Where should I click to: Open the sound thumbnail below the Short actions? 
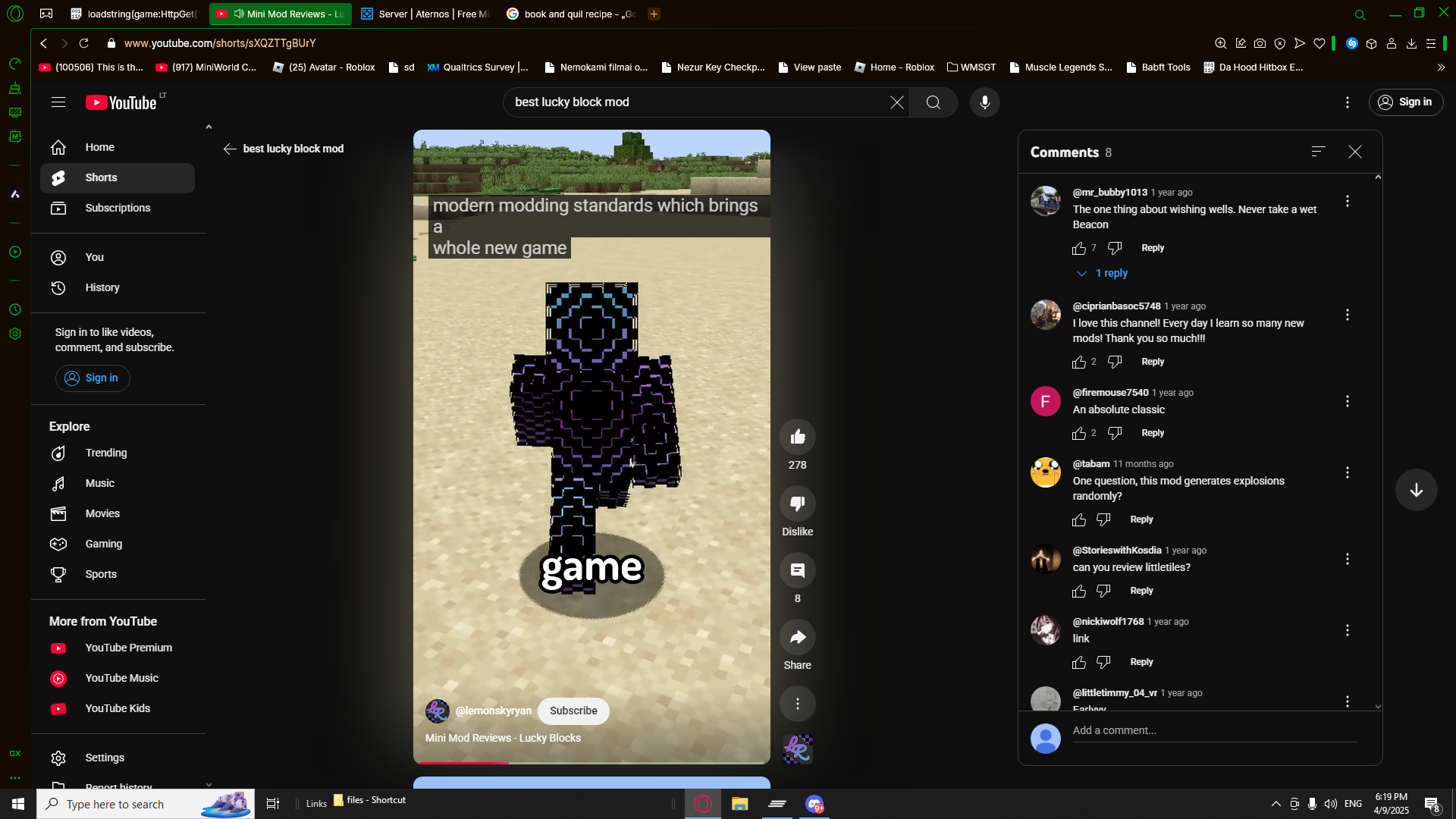pyautogui.click(x=798, y=749)
